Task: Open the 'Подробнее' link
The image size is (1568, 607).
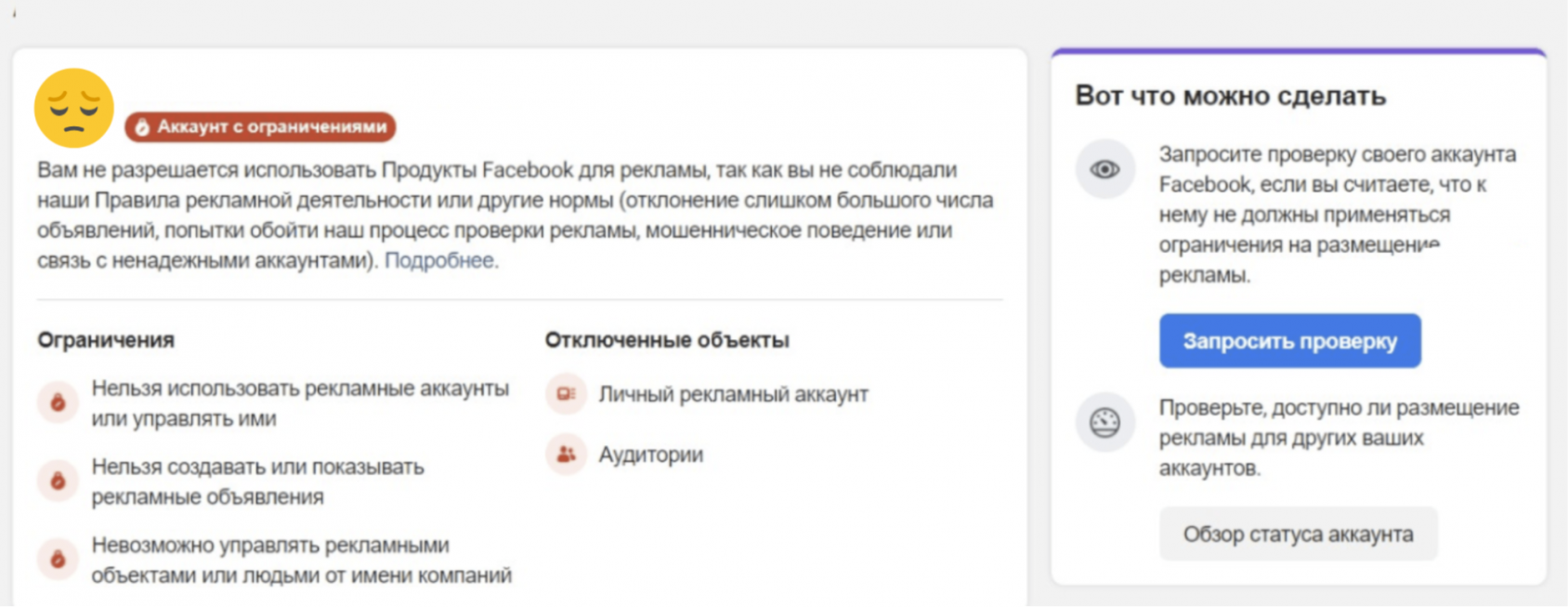Action: pos(441,260)
